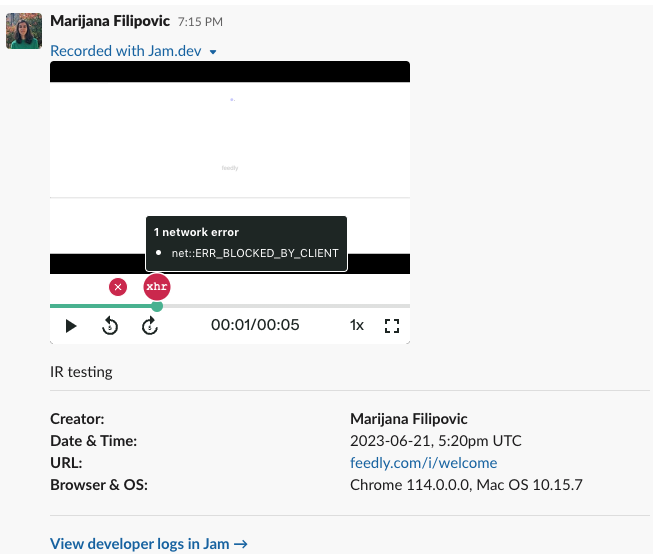The width and height of the screenshot is (653, 554).
Task: Click the 7:15 PM message timestamp
Action: pos(200,21)
